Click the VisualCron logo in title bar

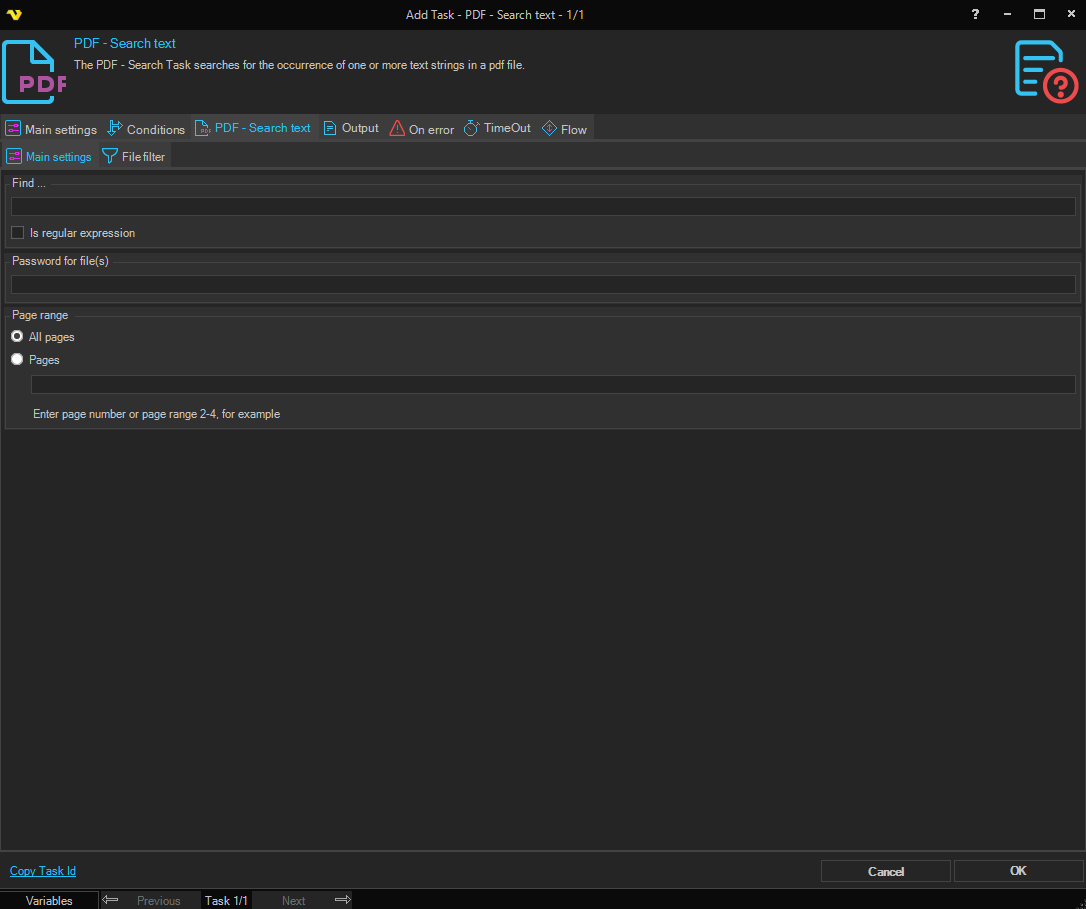[14, 14]
